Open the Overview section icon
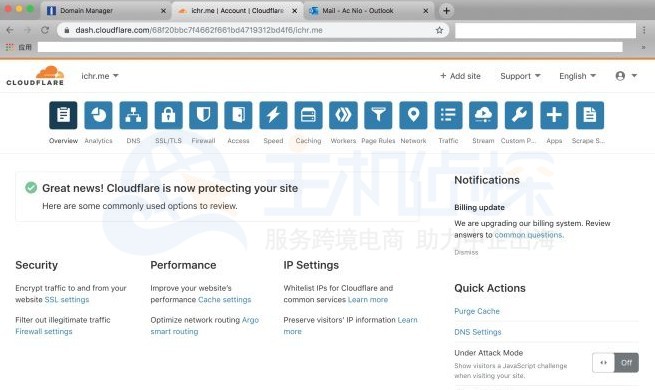655x390 pixels. 63,115
